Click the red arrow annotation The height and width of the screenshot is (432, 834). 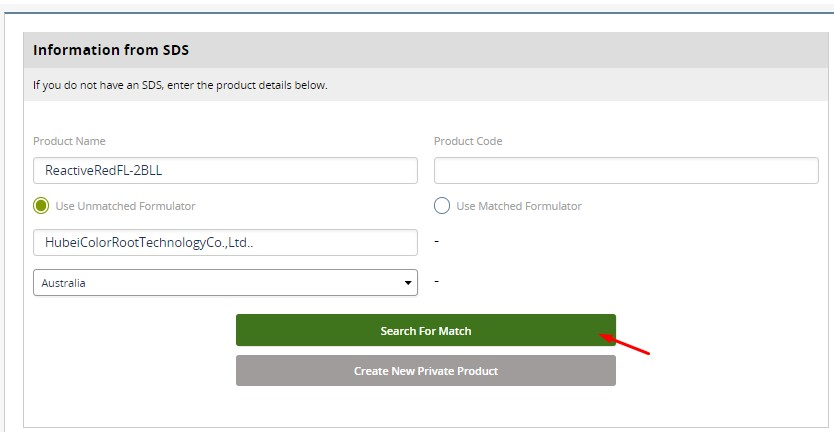click(625, 344)
